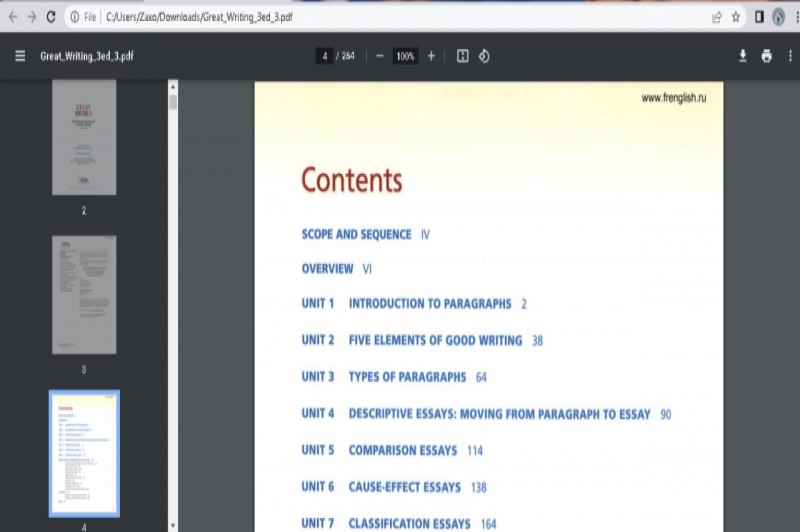Bookmark this page with the star icon
Screen dimensions: 800x532
pos(736,17)
